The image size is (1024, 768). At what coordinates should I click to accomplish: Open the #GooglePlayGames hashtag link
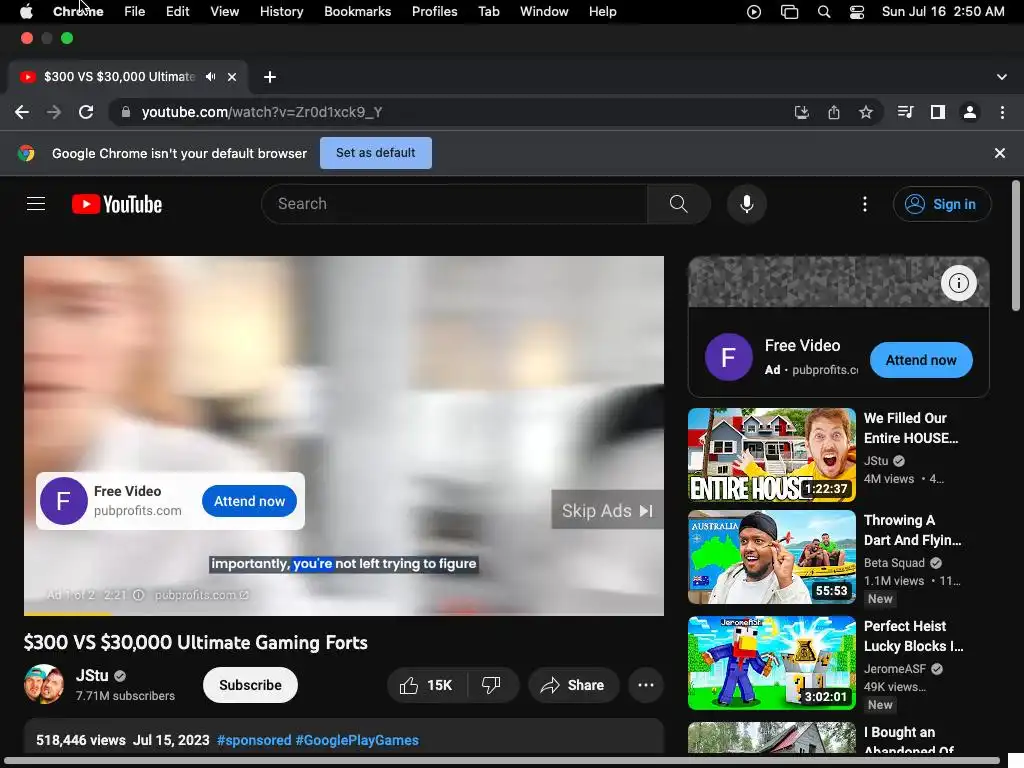pyautogui.click(x=357, y=740)
